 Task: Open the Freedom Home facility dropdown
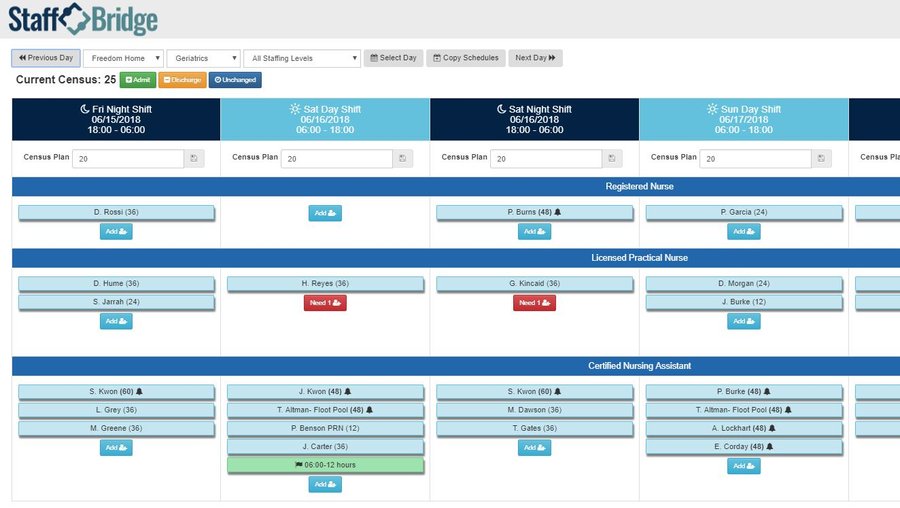click(122, 58)
